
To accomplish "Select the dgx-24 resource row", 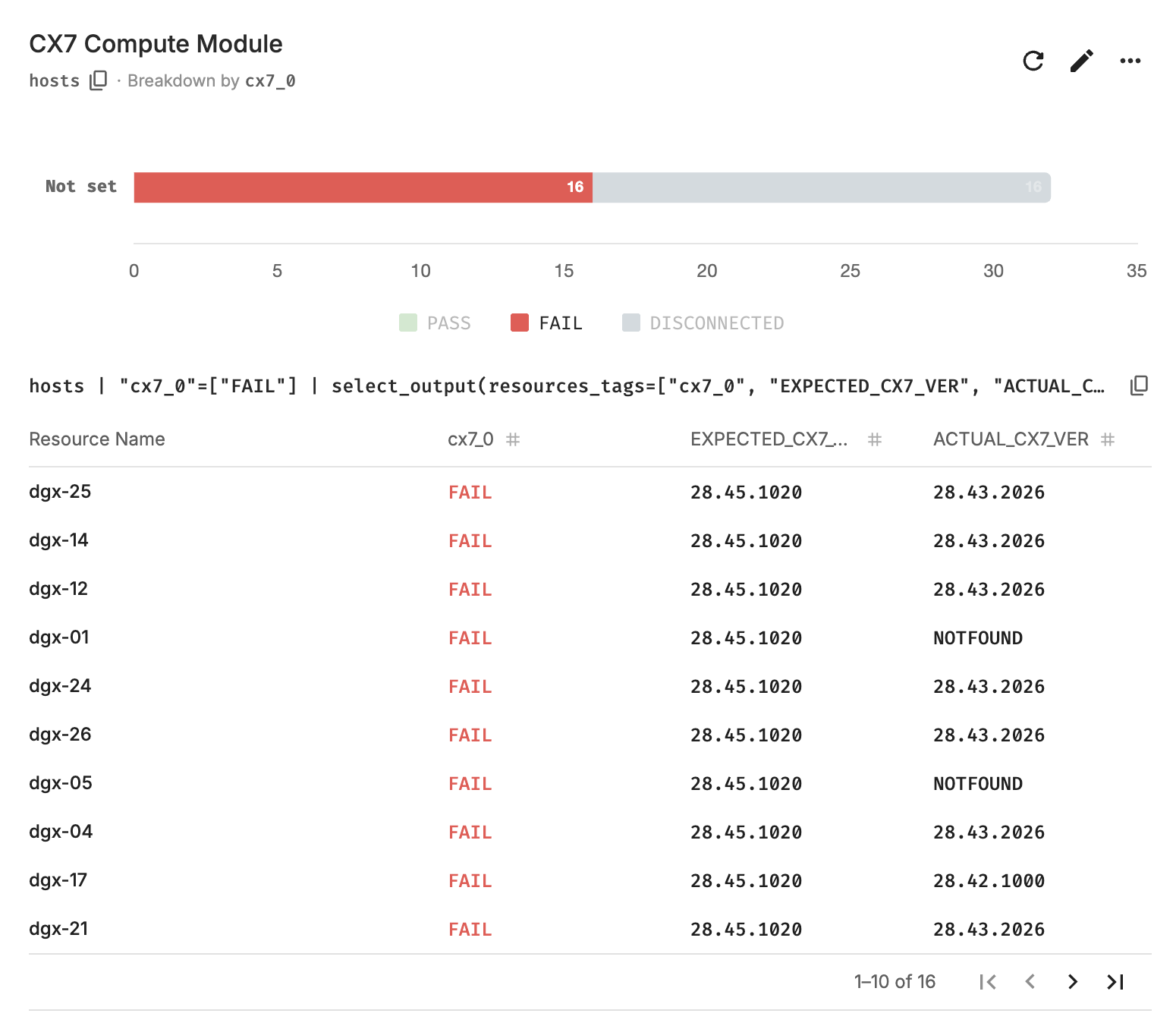I will click(590, 686).
